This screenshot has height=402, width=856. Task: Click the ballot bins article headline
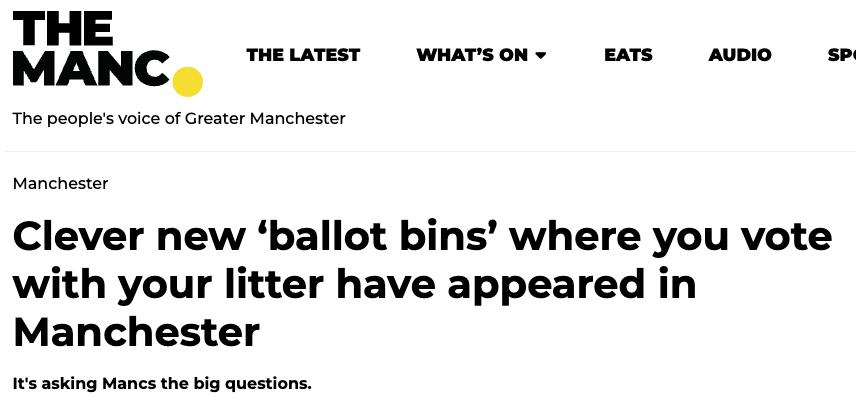420,284
